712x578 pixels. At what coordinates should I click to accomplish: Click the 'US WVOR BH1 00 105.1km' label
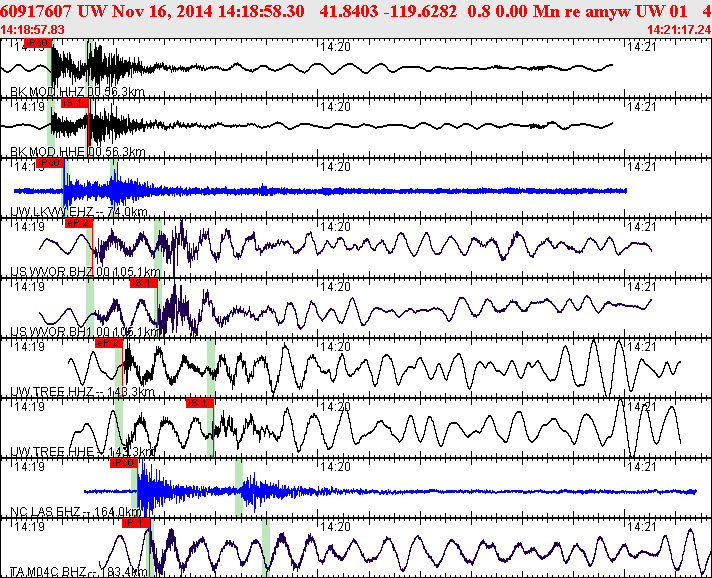[x=85, y=332]
